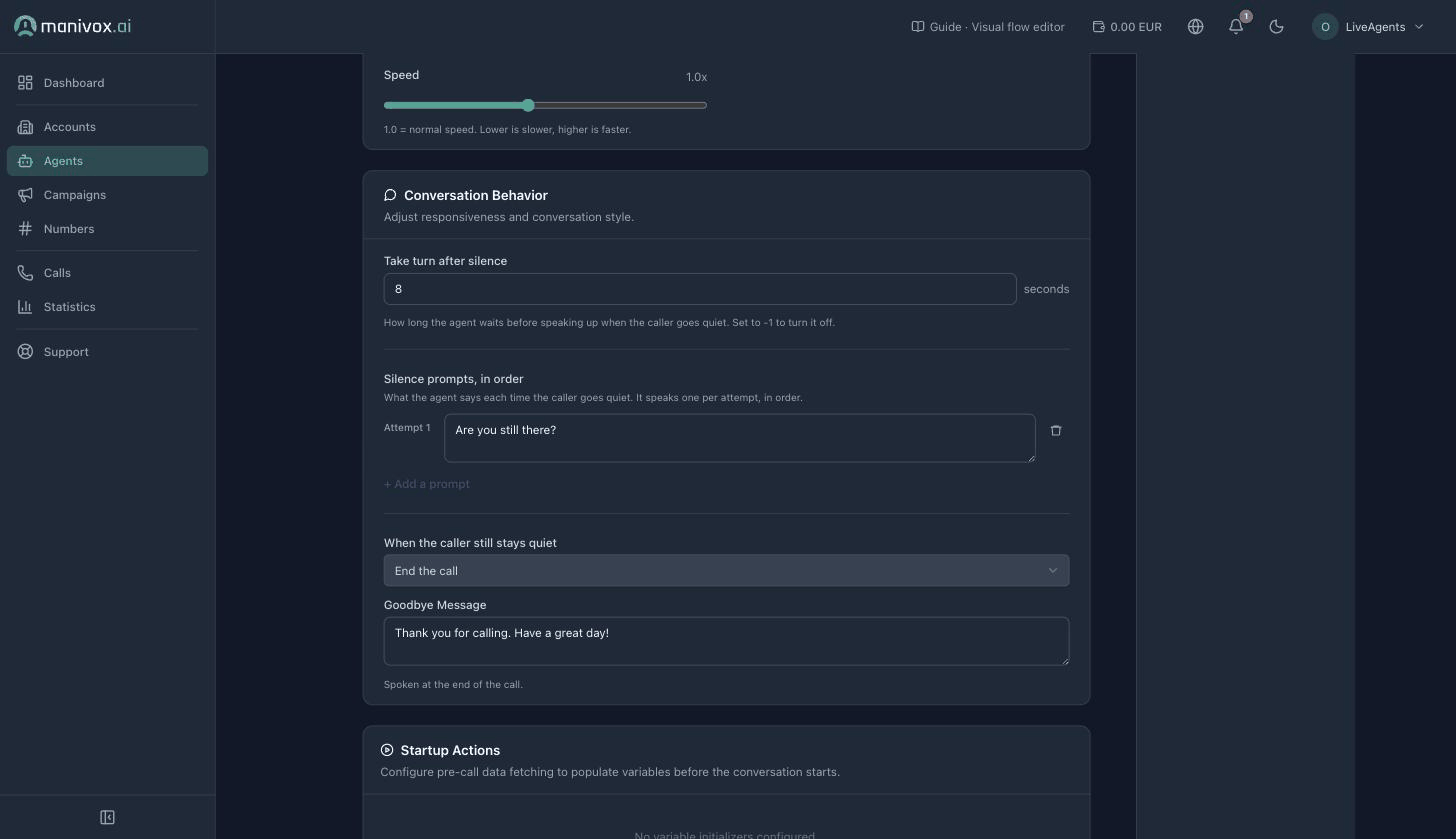Image resolution: width=1456 pixels, height=839 pixels.
Task: Click the Goodbye Message text area
Action: [726, 641]
